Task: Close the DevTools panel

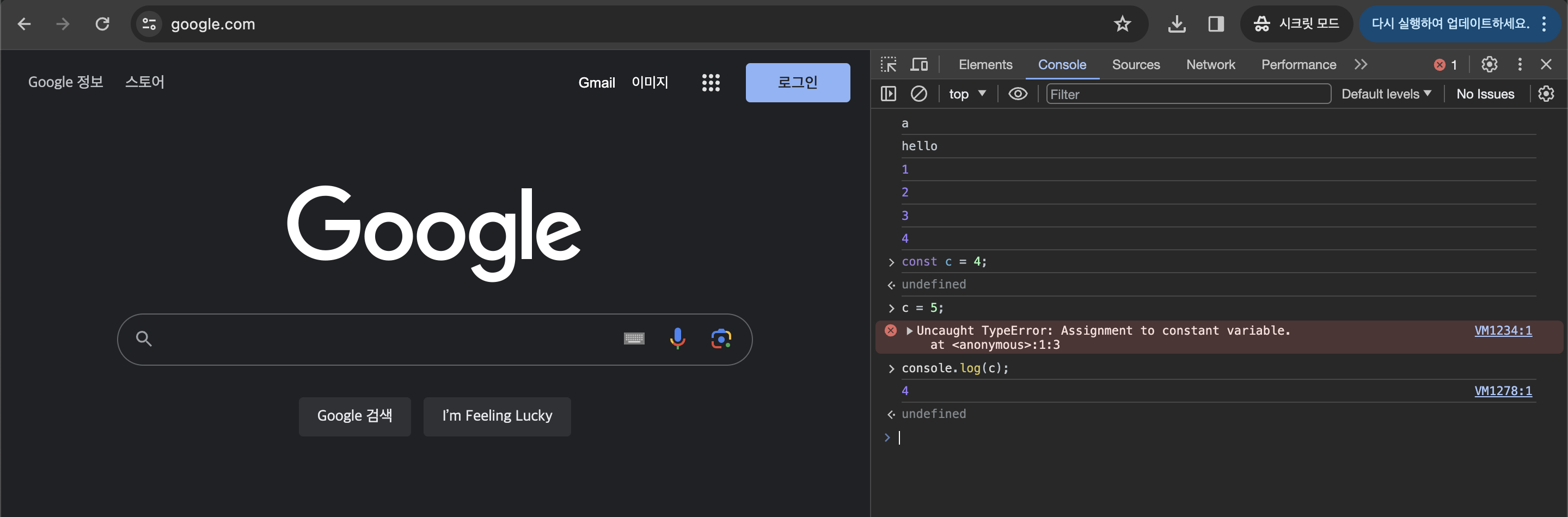Action: click(1546, 64)
